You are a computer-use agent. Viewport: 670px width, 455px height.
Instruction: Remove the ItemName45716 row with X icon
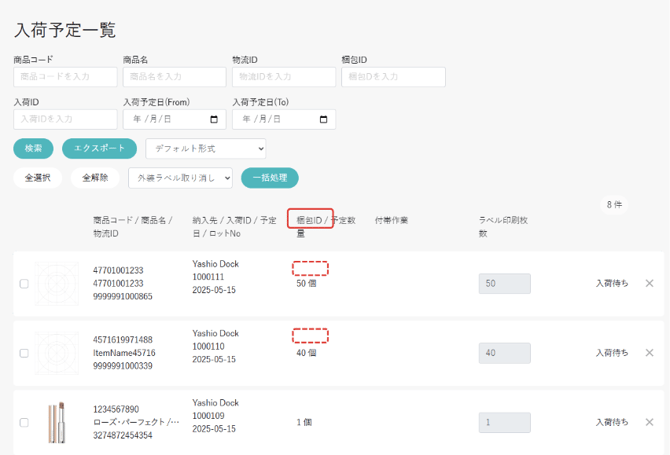coord(649,353)
